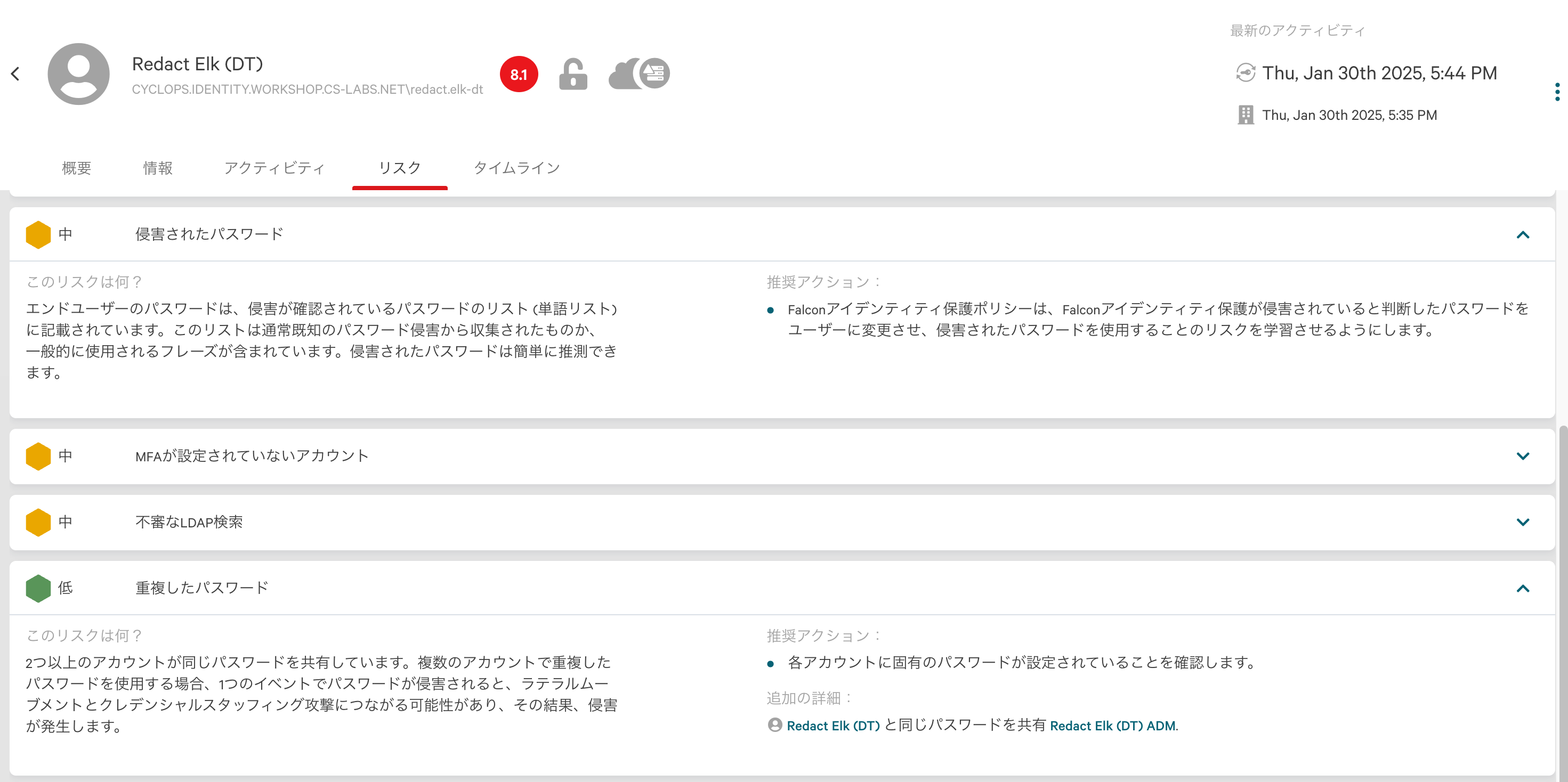This screenshot has height=782, width=1568.
Task: Click the user icon before Redact Elk (DT) link
Action: 774,725
